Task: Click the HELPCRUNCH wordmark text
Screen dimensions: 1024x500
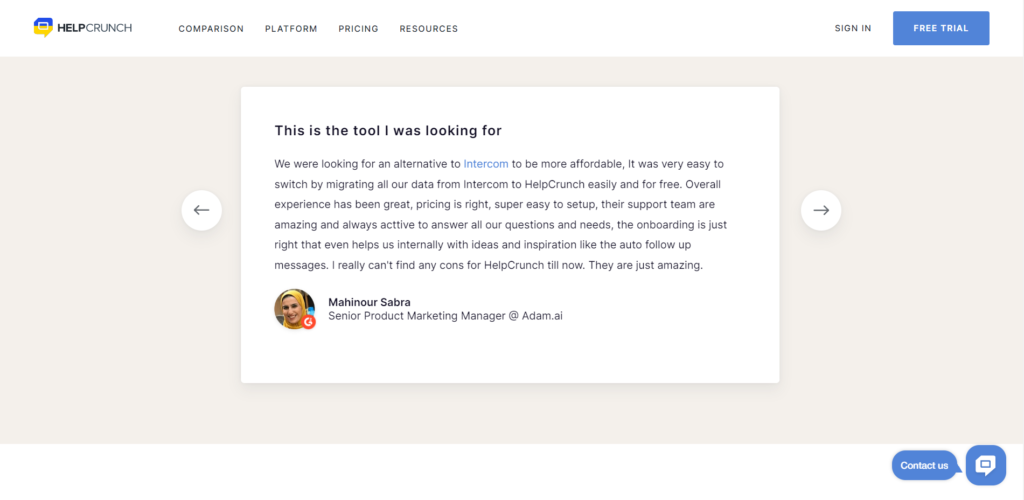Action: click(95, 28)
